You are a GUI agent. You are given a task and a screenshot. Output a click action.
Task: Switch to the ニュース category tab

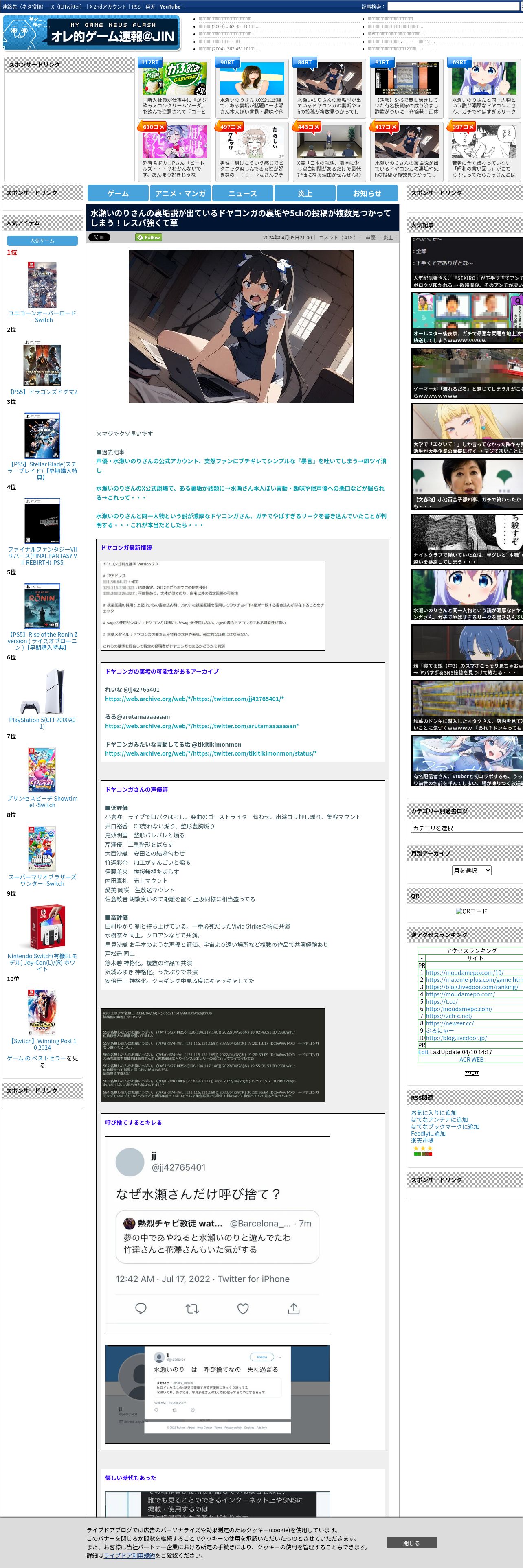[x=243, y=193]
